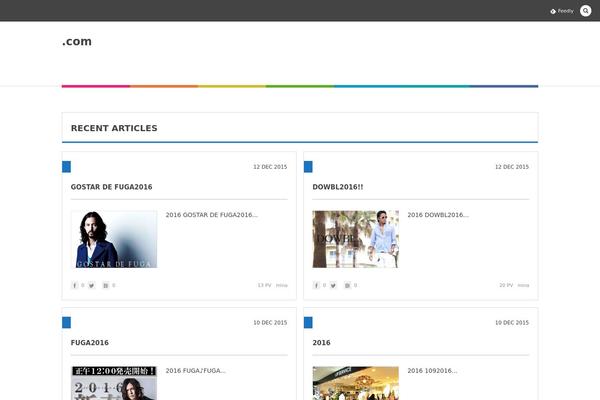Click the RECENT ARTICLES heading
Image resolution: width=600 pixels, height=400 pixels.
pyautogui.click(x=114, y=128)
